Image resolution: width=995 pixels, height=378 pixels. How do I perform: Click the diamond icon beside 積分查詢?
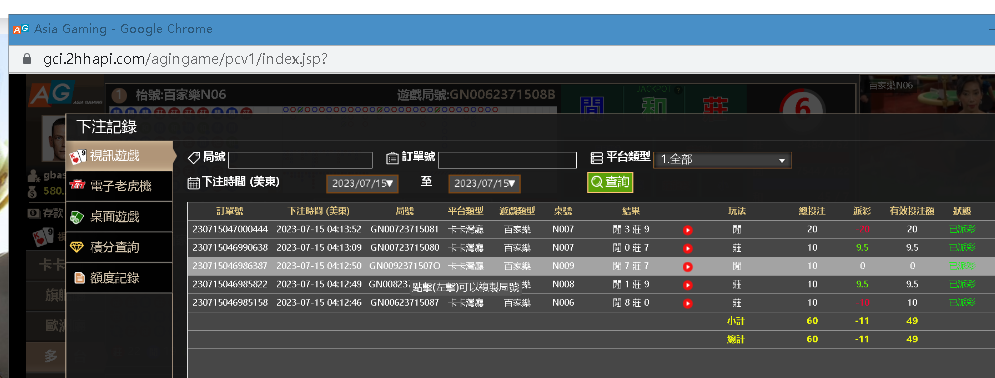[77, 247]
